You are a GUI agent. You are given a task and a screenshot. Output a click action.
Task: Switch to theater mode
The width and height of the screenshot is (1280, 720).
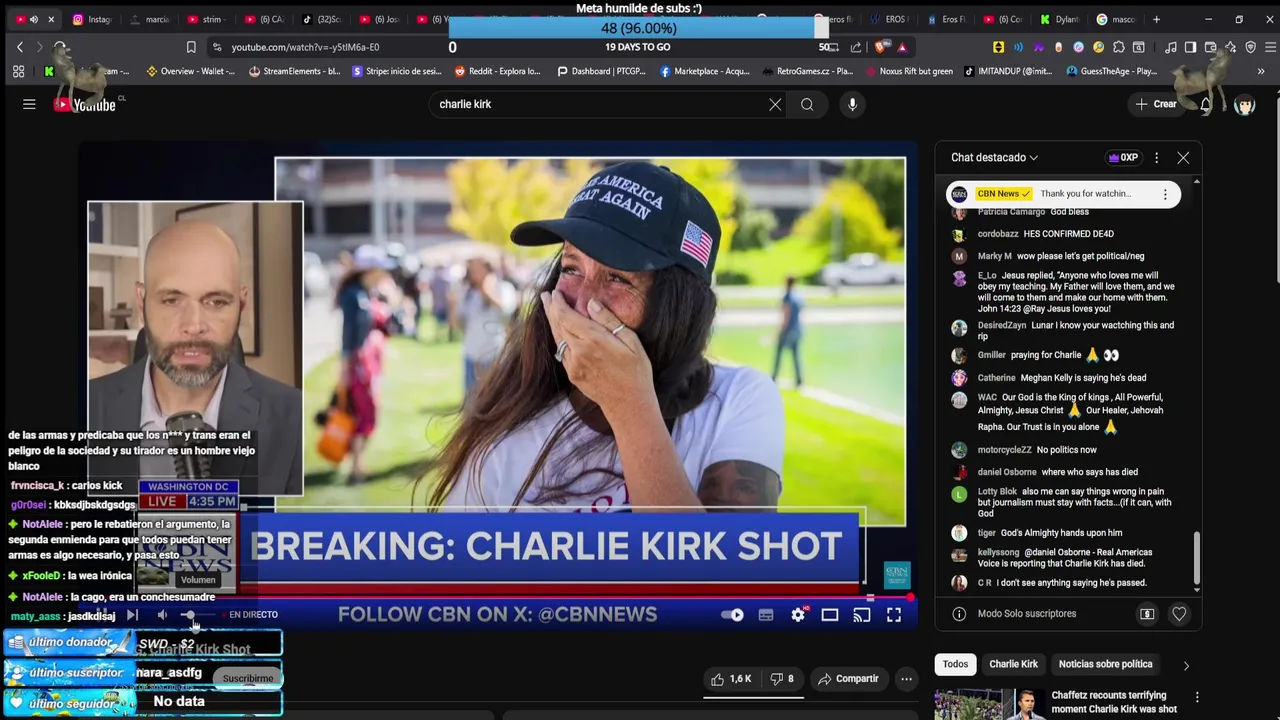[830, 615]
